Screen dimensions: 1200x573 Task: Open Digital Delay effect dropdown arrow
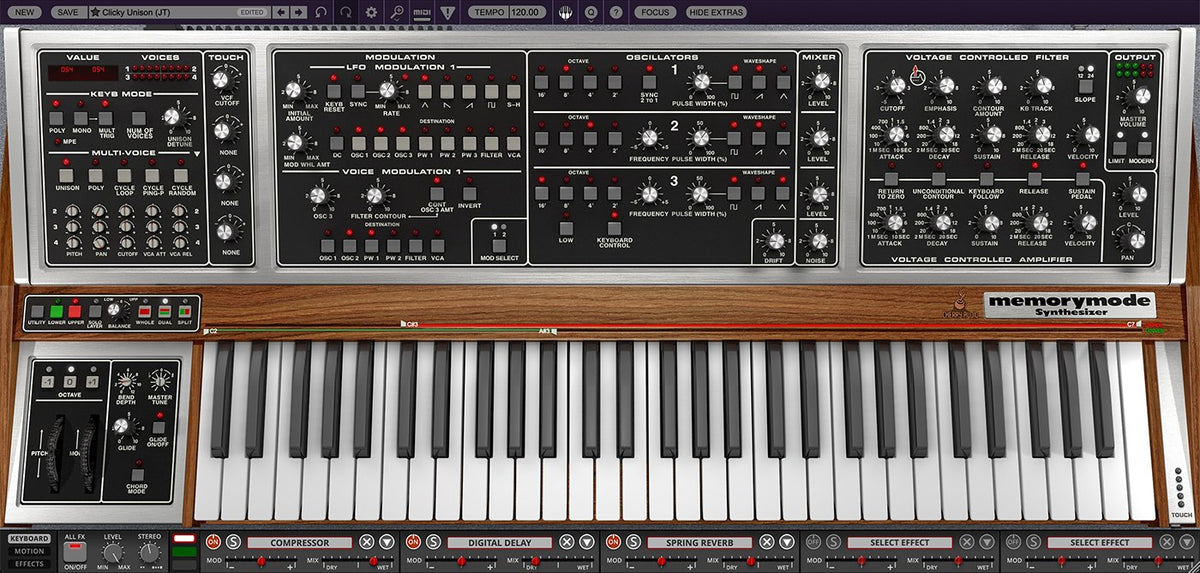coord(587,542)
